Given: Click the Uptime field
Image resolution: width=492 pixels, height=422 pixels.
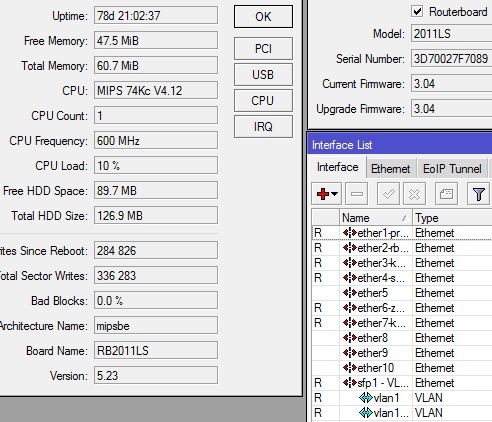Looking at the screenshot, I should [156, 15].
